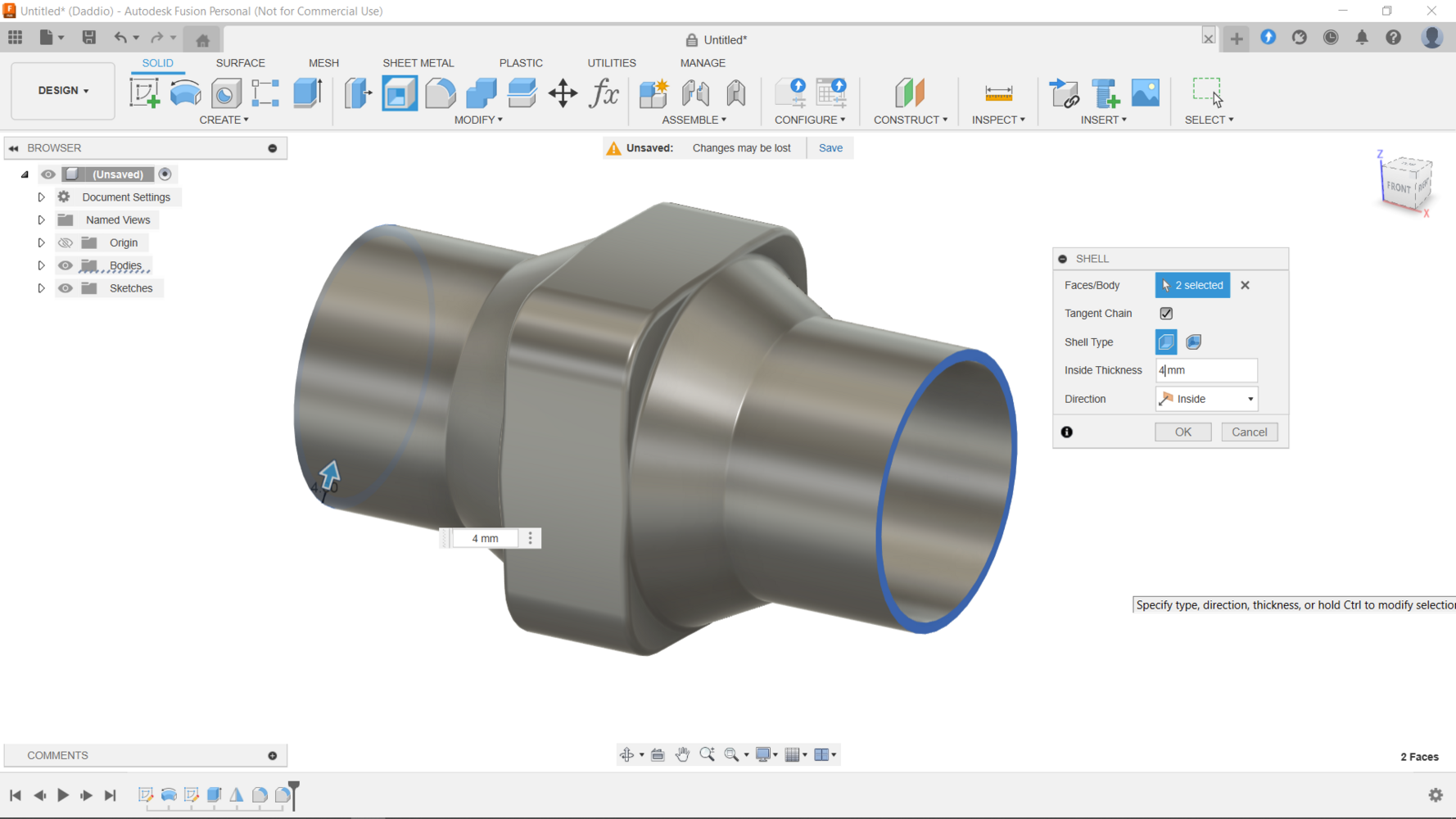Screen dimensions: 1456x819
Task: Click the 4 mm in-canvas value box
Action: 485,538
